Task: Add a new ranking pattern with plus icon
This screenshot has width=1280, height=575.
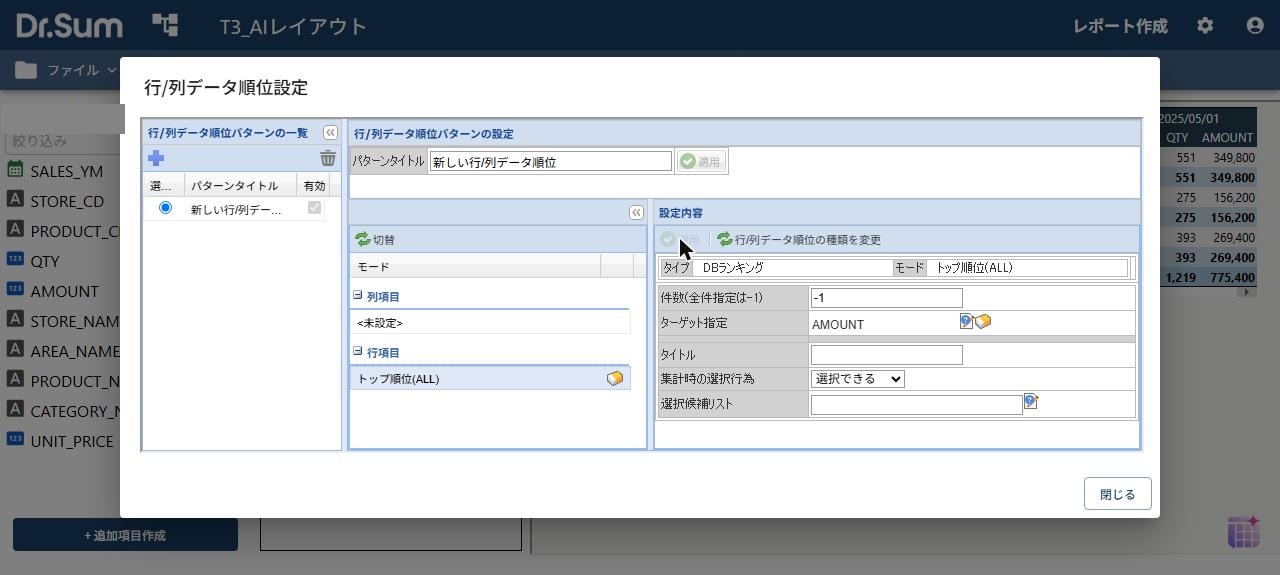Action: click(x=156, y=158)
